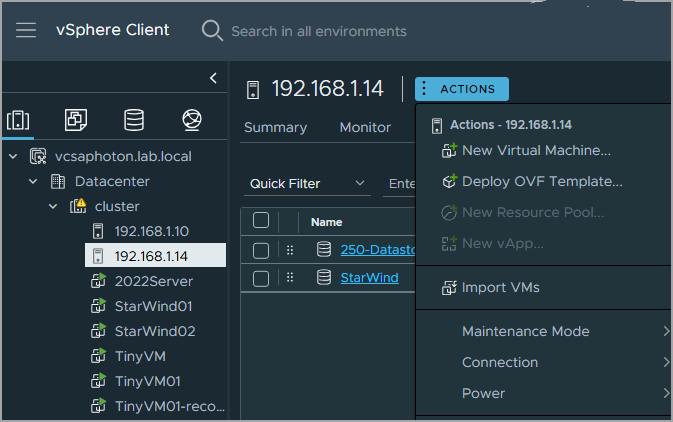Viewport: 673px width, 422px height.
Task: Toggle the select-all checkbox in table header
Action: (x=261, y=221)
